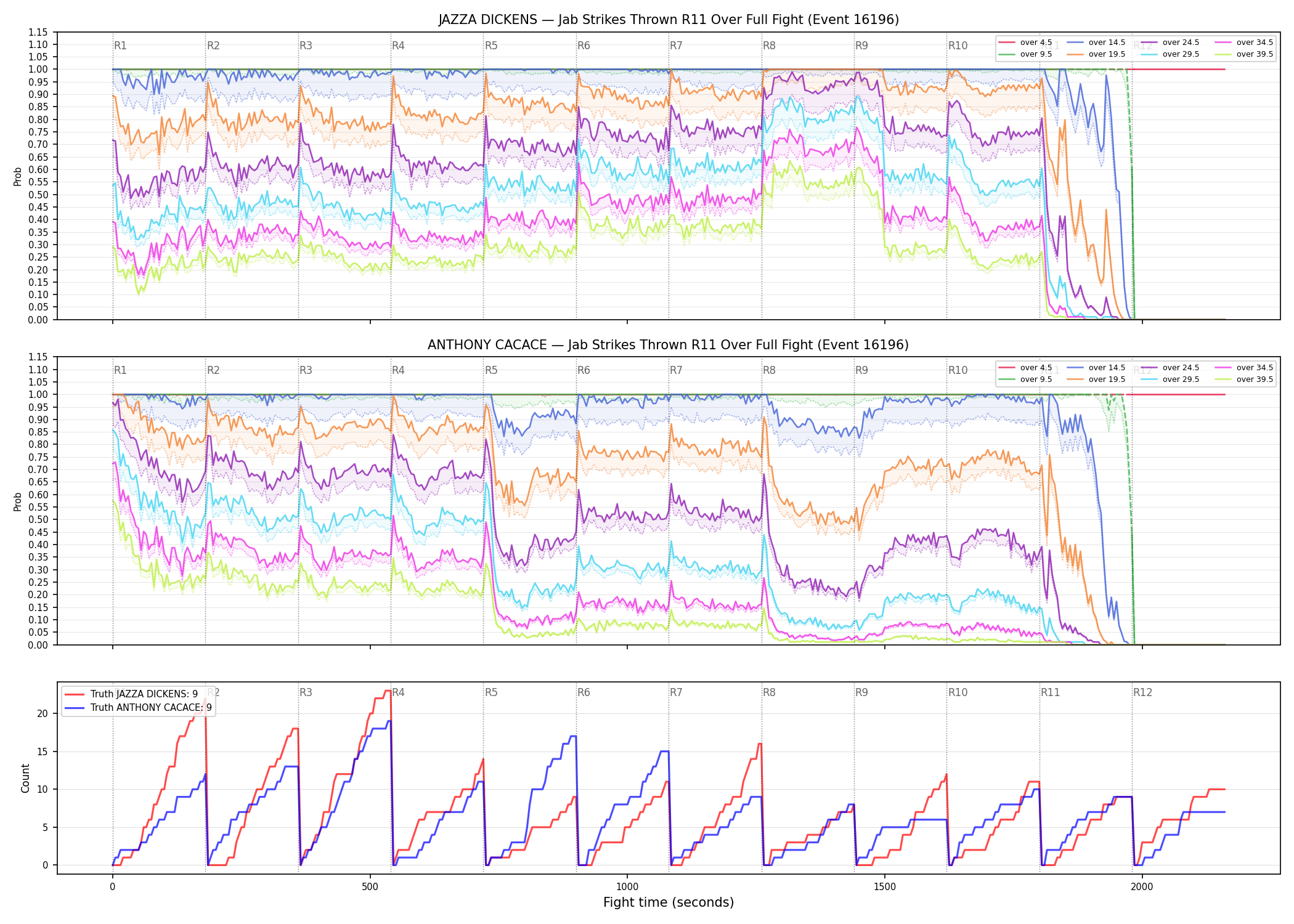Select 'over 24.5' in Dickens chart legend
This screenshot has width=1294, height=924.
click(x=1170, y=43)
